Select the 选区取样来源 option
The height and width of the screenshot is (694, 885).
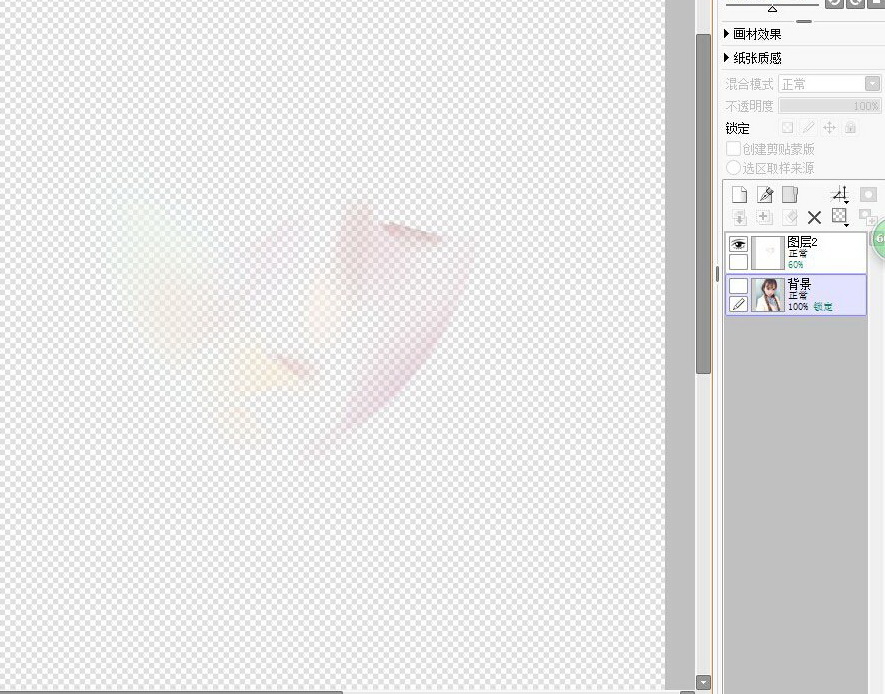point(733,168)
